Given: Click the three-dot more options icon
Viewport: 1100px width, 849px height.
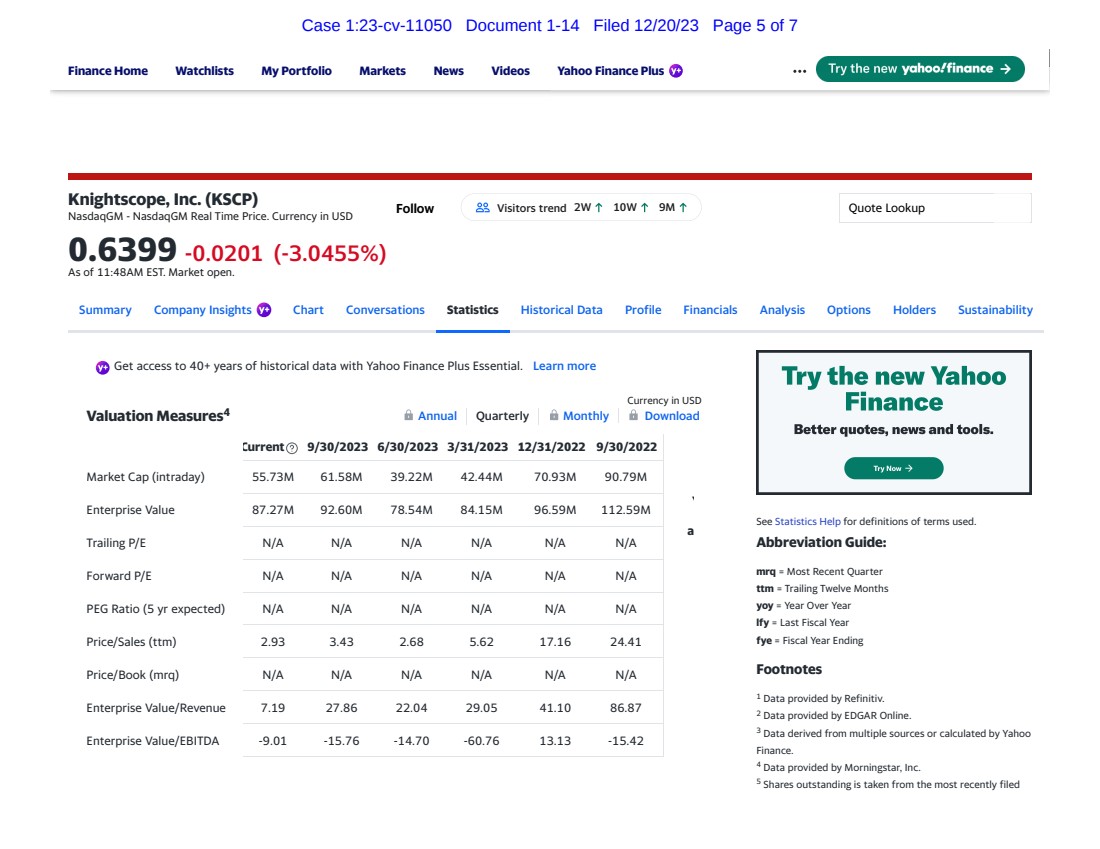Looking at the screenshot, I should click(799, 71).
